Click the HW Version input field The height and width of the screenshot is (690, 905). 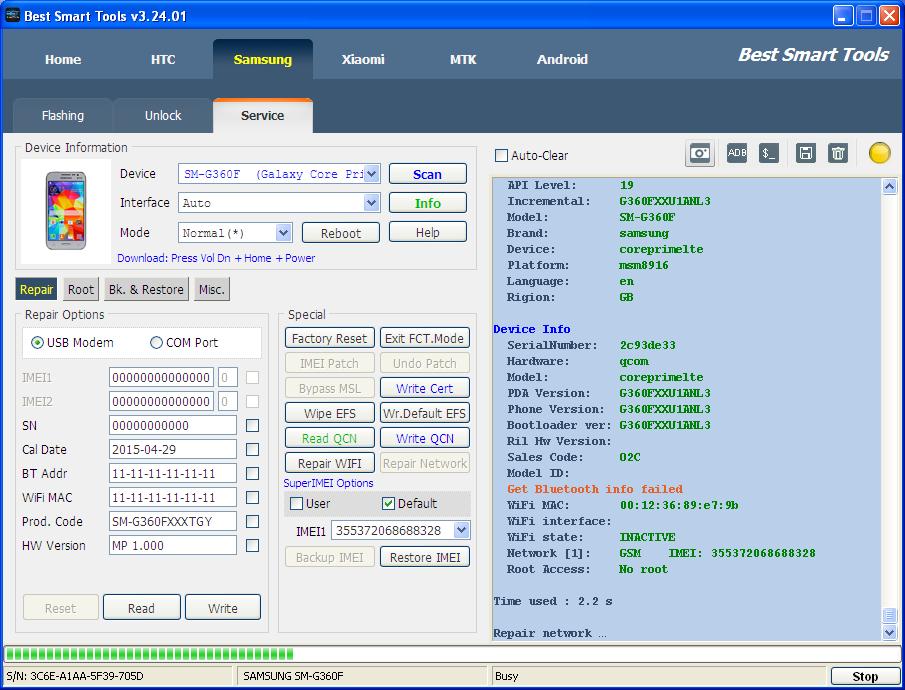click(173, 545)
